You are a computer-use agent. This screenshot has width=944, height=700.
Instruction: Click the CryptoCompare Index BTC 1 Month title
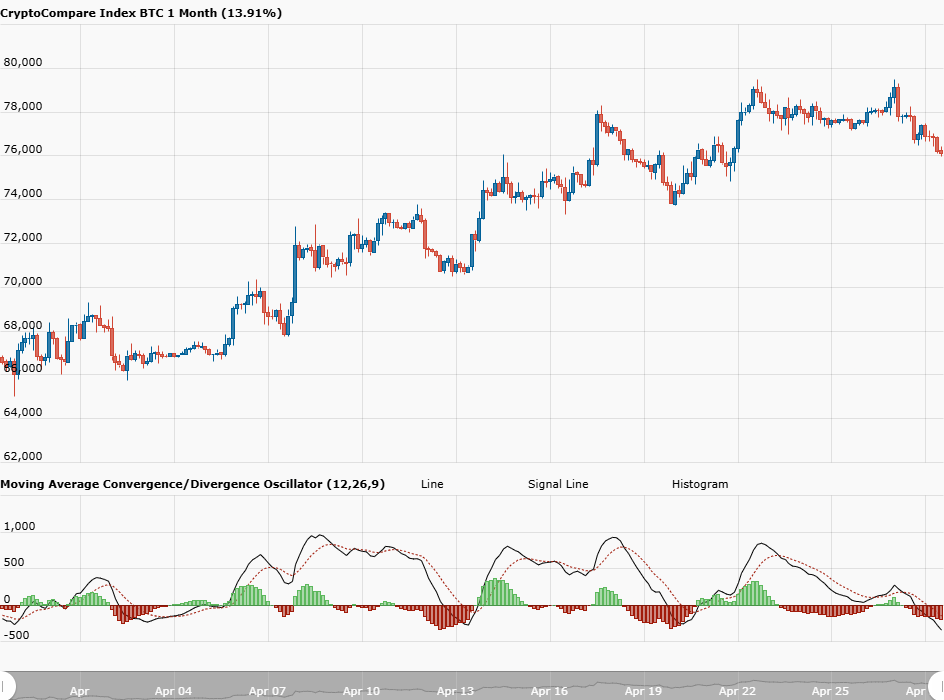pyautogui.click(x=141, y=13)
